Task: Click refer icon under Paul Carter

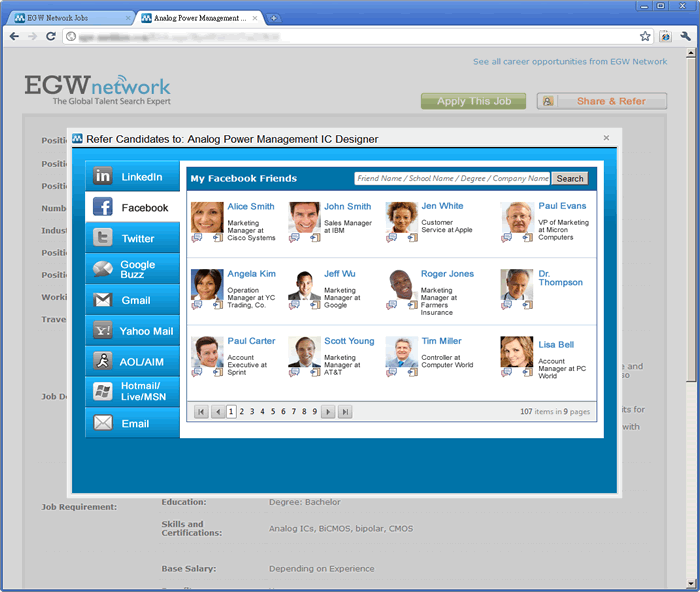Action: pos(218,372)
